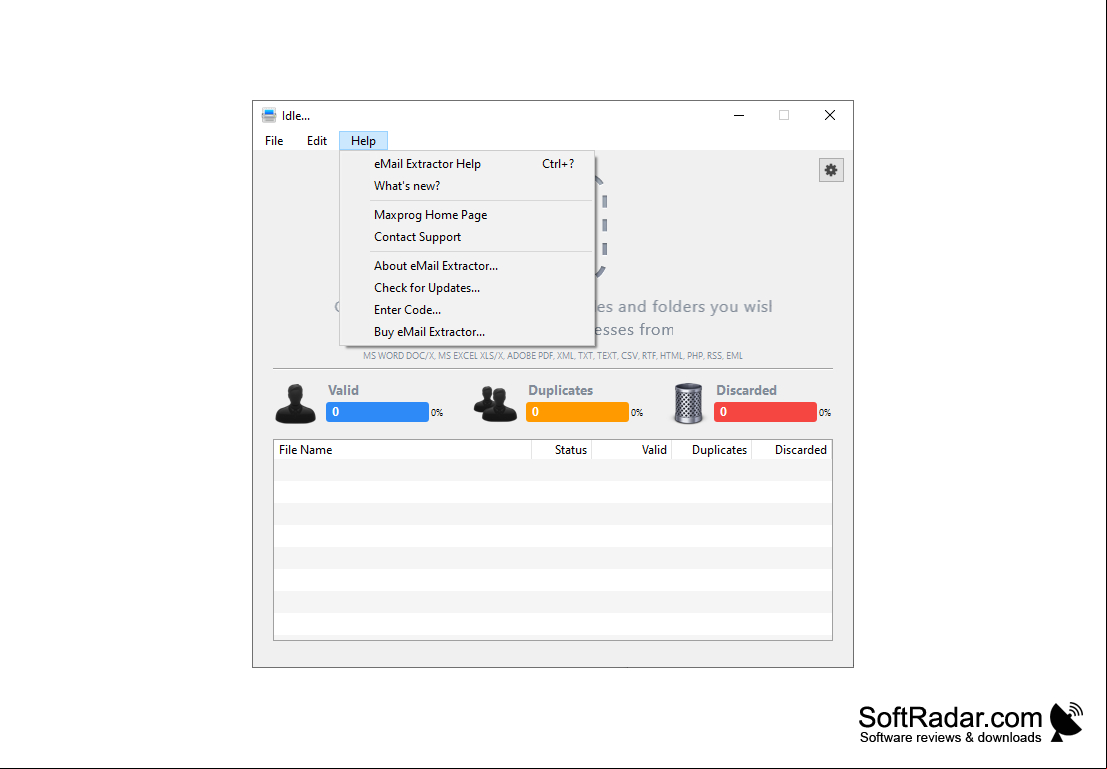This screenshot has width=1107, height=769.
Task: Click the Valid person silhouette icon
Action: pos(295,404)
